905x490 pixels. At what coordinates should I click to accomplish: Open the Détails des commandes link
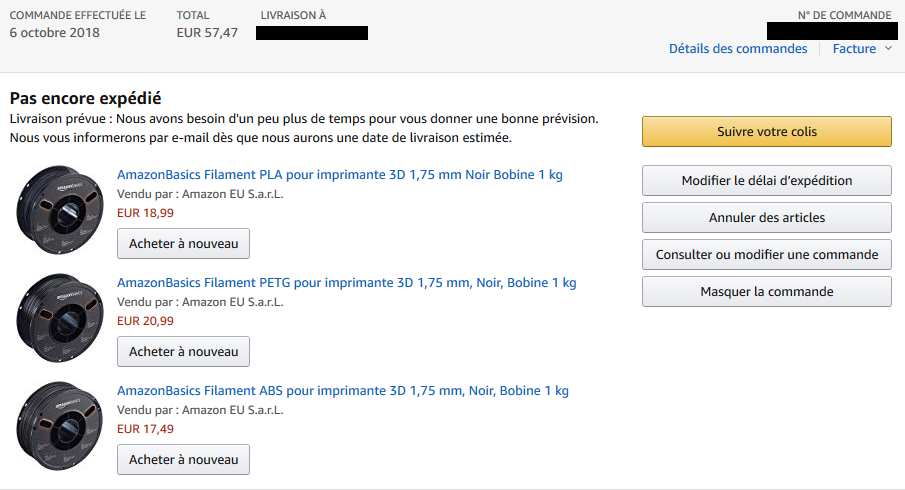738,49
